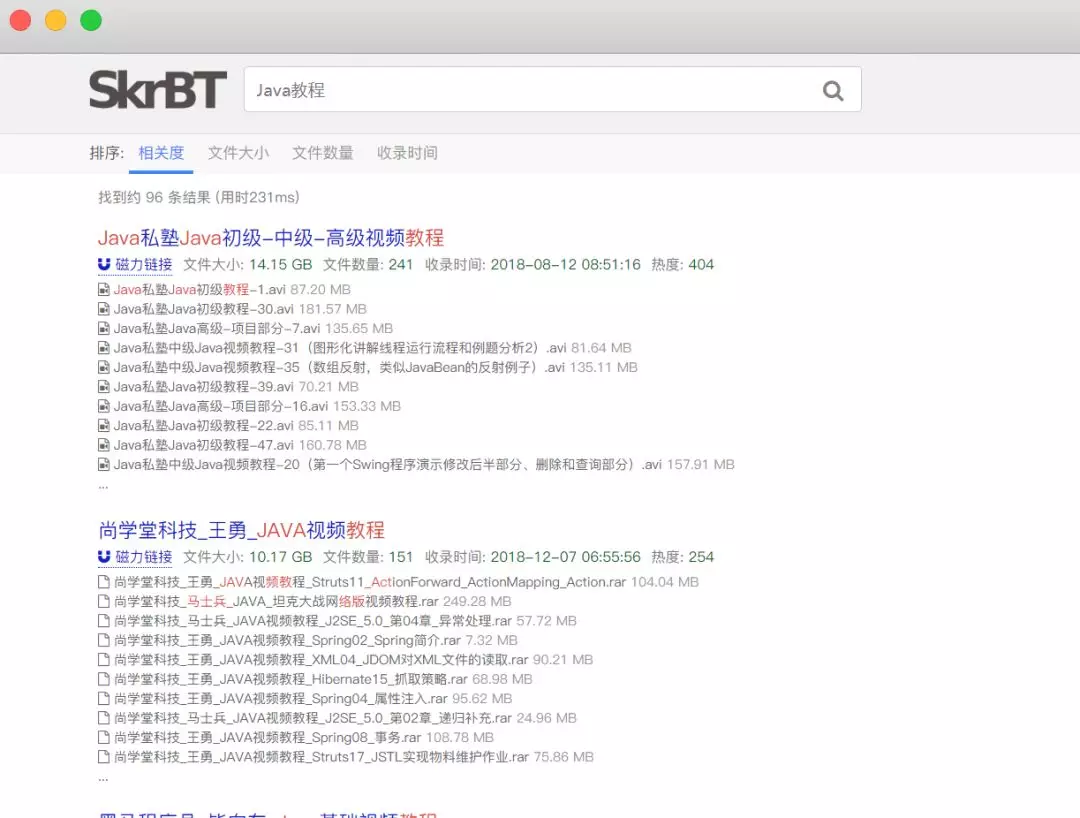This screenshot has height=818, width=1080.
Task: Click video file icon of Java高级-项目部分-7.avi
Action: [x=103, y=328]
